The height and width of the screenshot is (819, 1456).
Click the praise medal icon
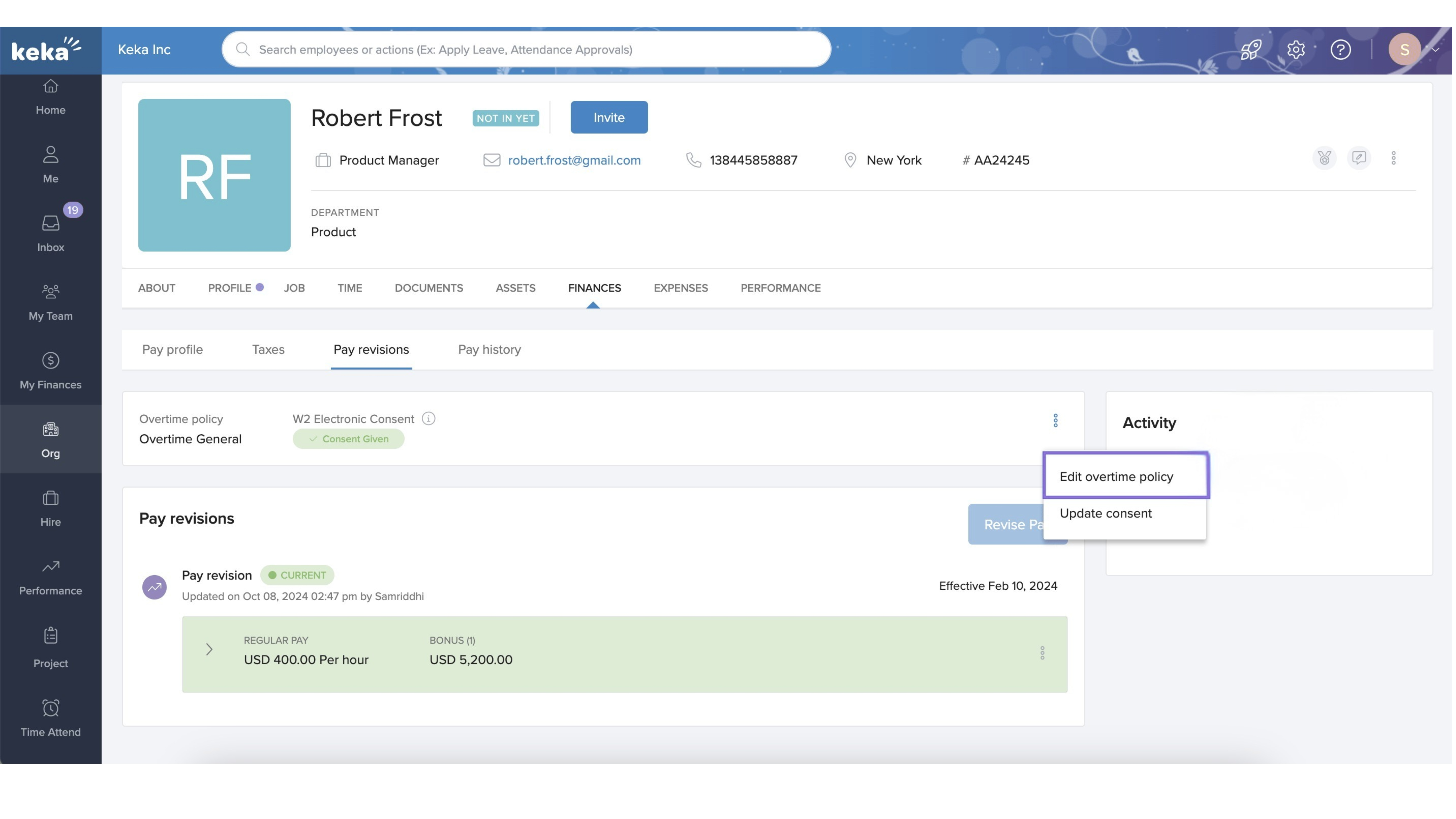click(x=1324, y=158)
